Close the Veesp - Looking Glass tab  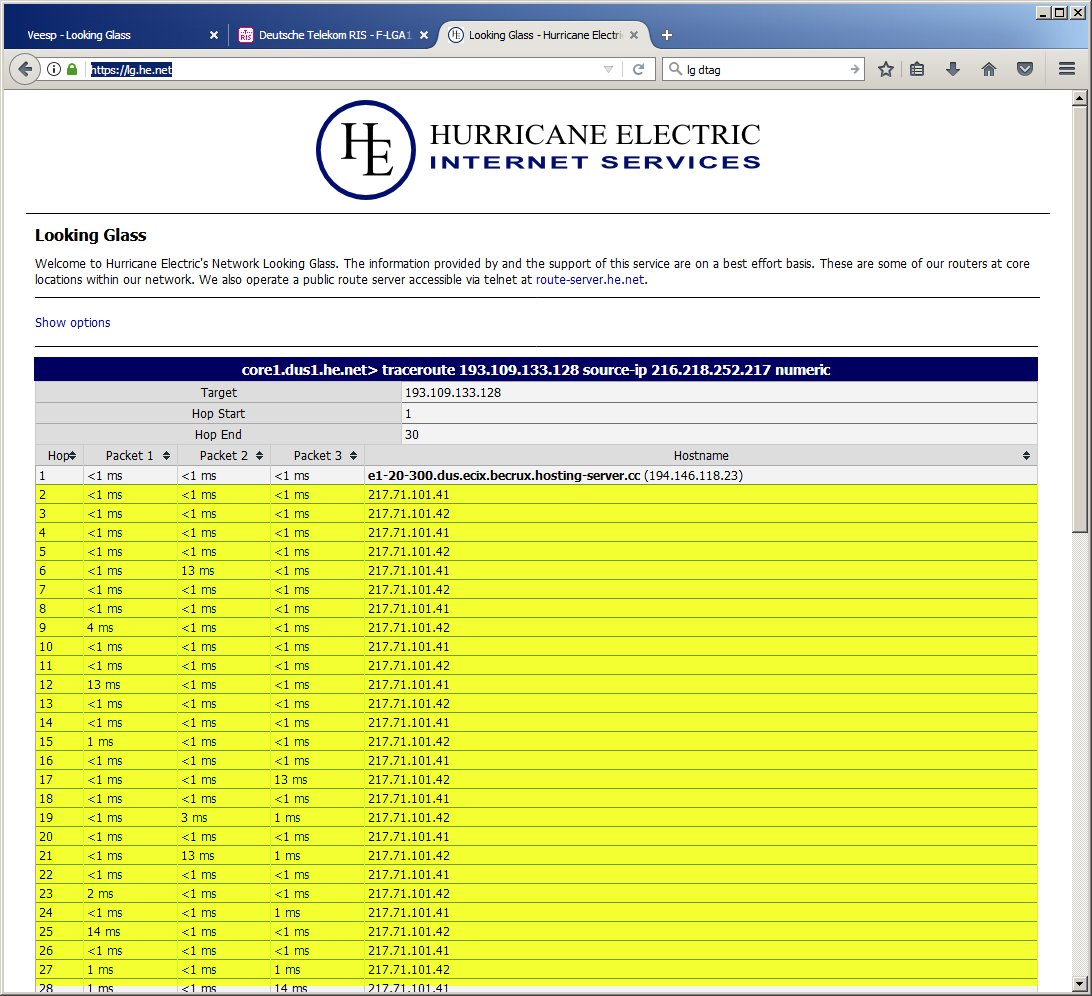(x=214, y=35)
